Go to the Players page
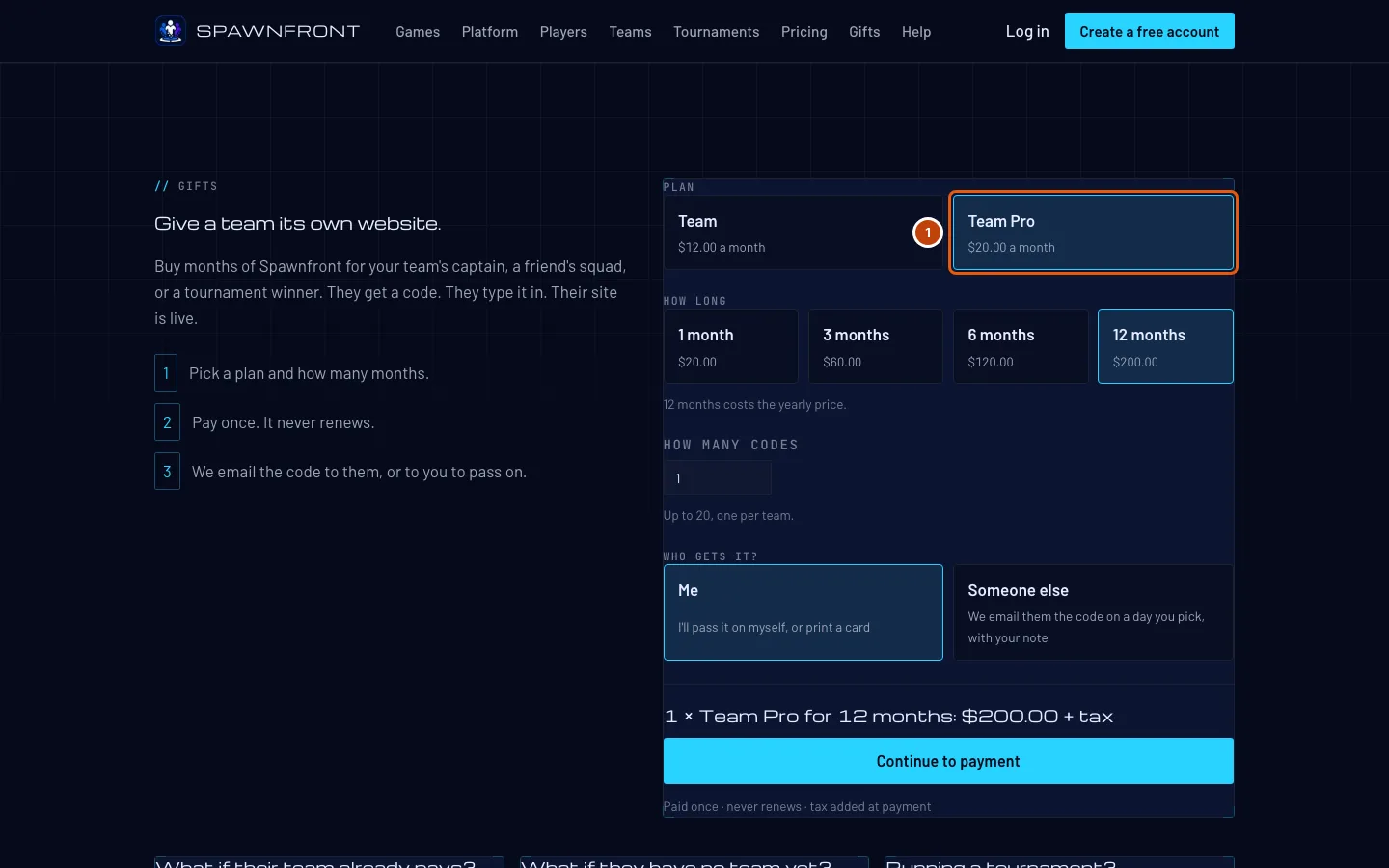Screen dimensions: 1389x868 pos(563,32)
